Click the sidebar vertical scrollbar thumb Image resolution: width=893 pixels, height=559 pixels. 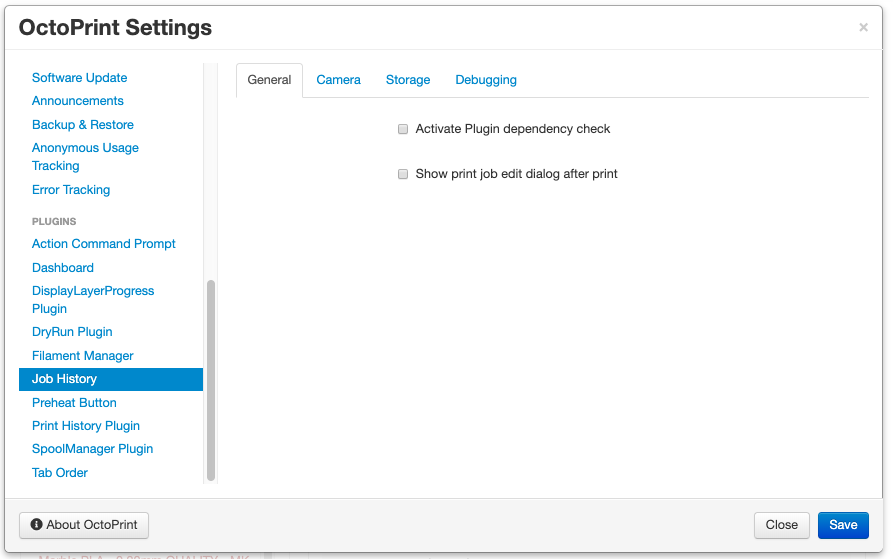tap(211, 380)
